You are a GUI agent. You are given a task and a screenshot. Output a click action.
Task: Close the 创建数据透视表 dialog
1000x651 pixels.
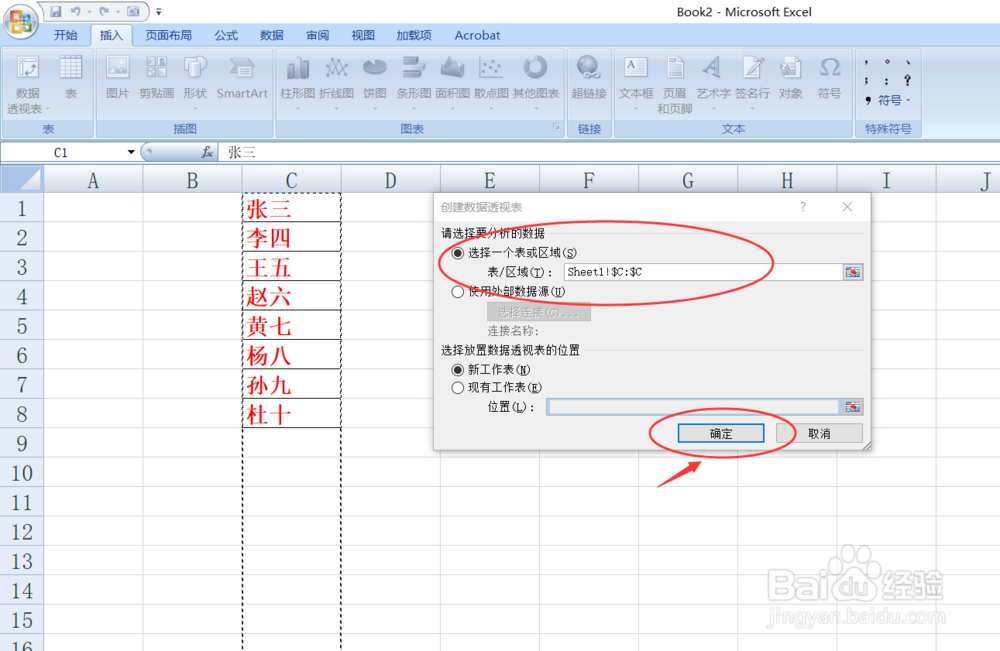click(847, 207)
